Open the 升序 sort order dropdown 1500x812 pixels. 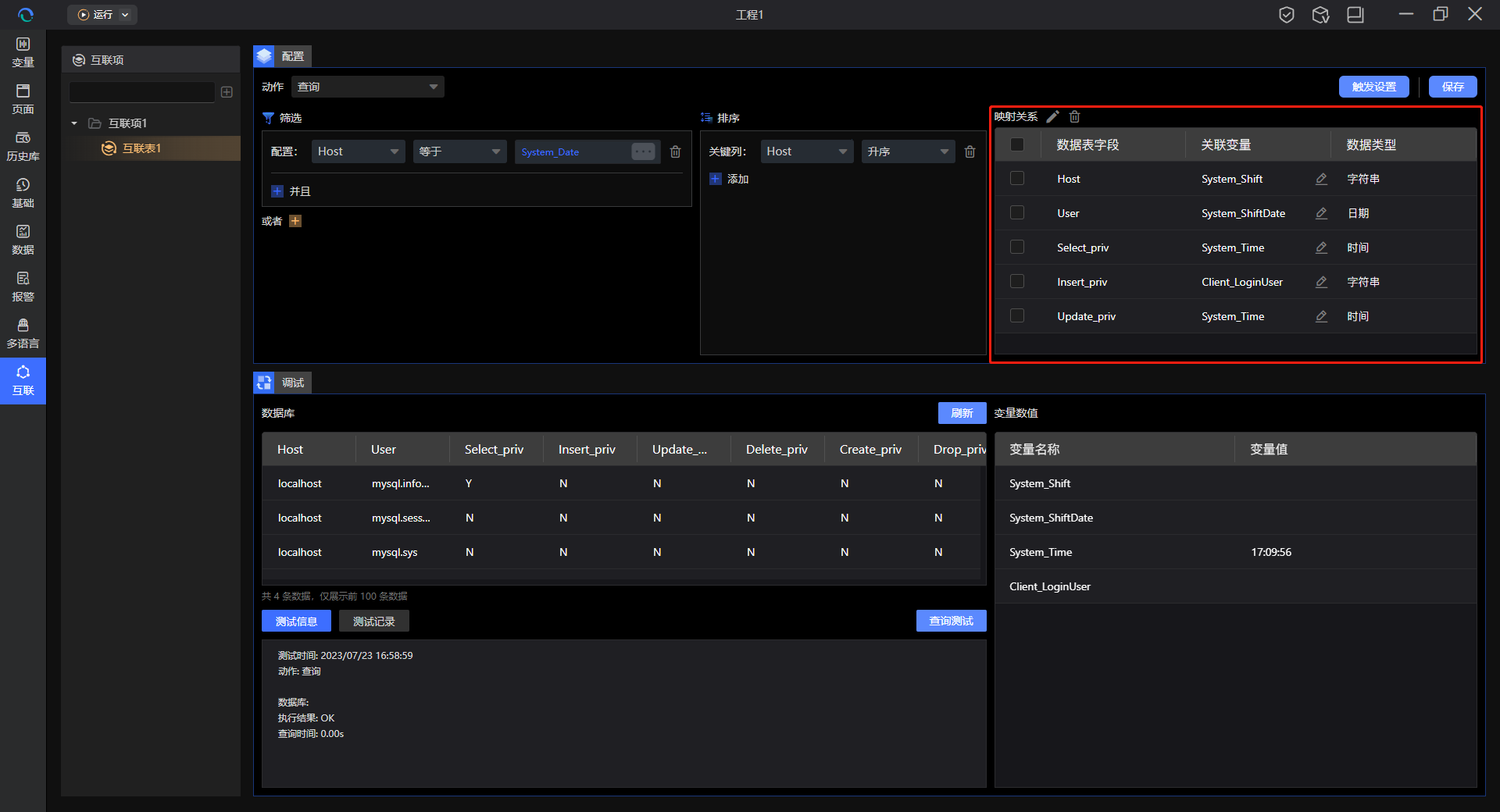[908, 151]
